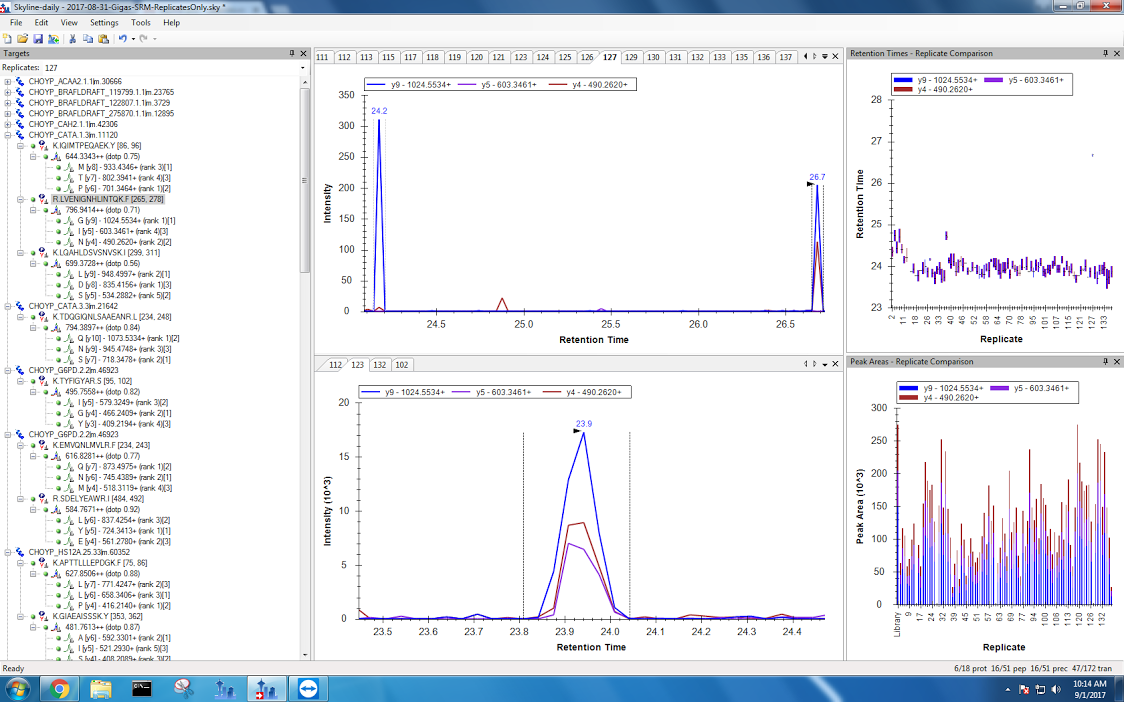
Task: Close the Retention Times Replicate Comparison panel
Action: [x=1116, y=53]
